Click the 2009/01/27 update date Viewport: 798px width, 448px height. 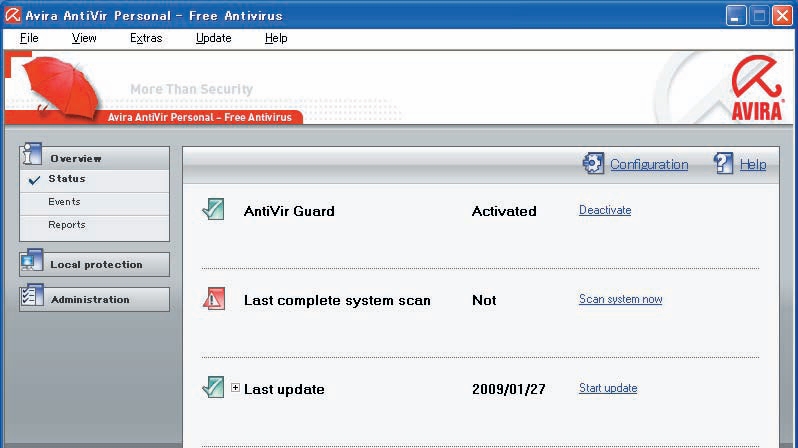click(508, 389)
